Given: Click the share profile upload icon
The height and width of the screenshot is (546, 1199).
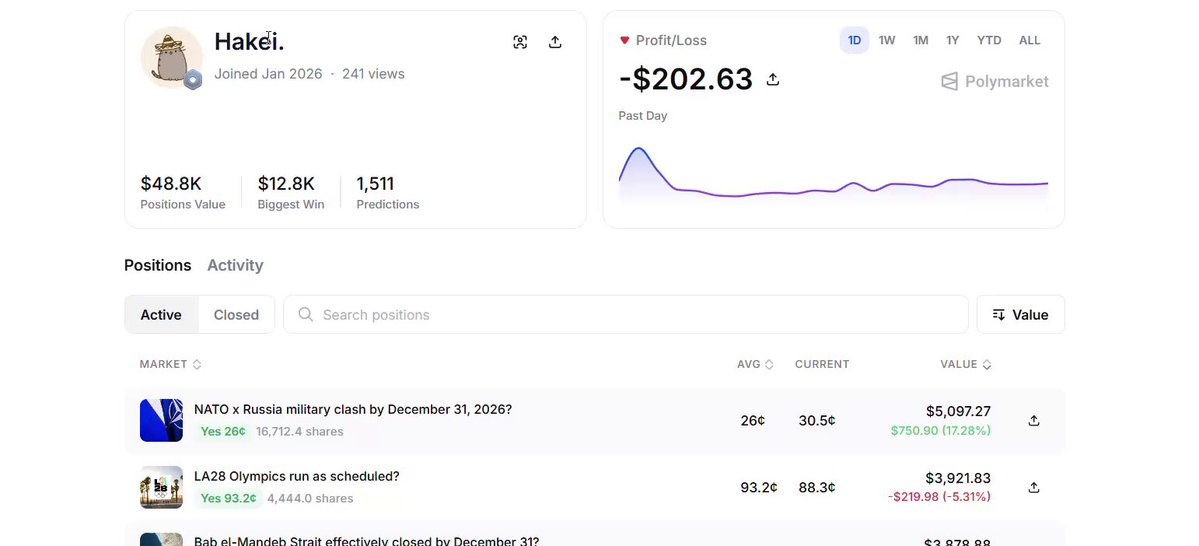Looking at the screenshot, I should click(x=555, y=42).
